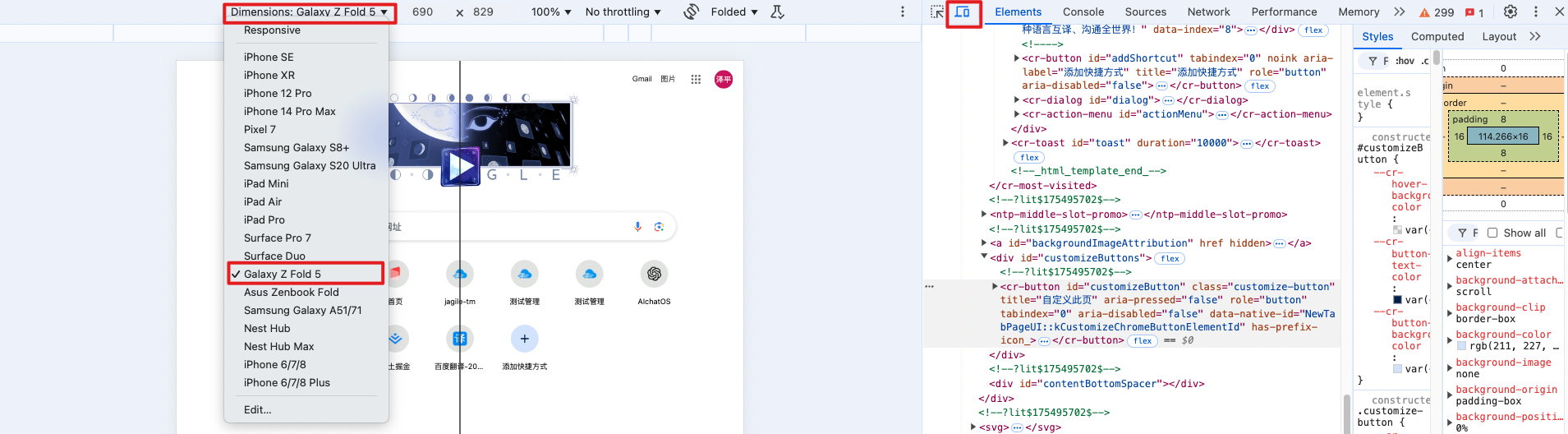
Task: Click the add shortcut plus tile
Action: [525, 348]
